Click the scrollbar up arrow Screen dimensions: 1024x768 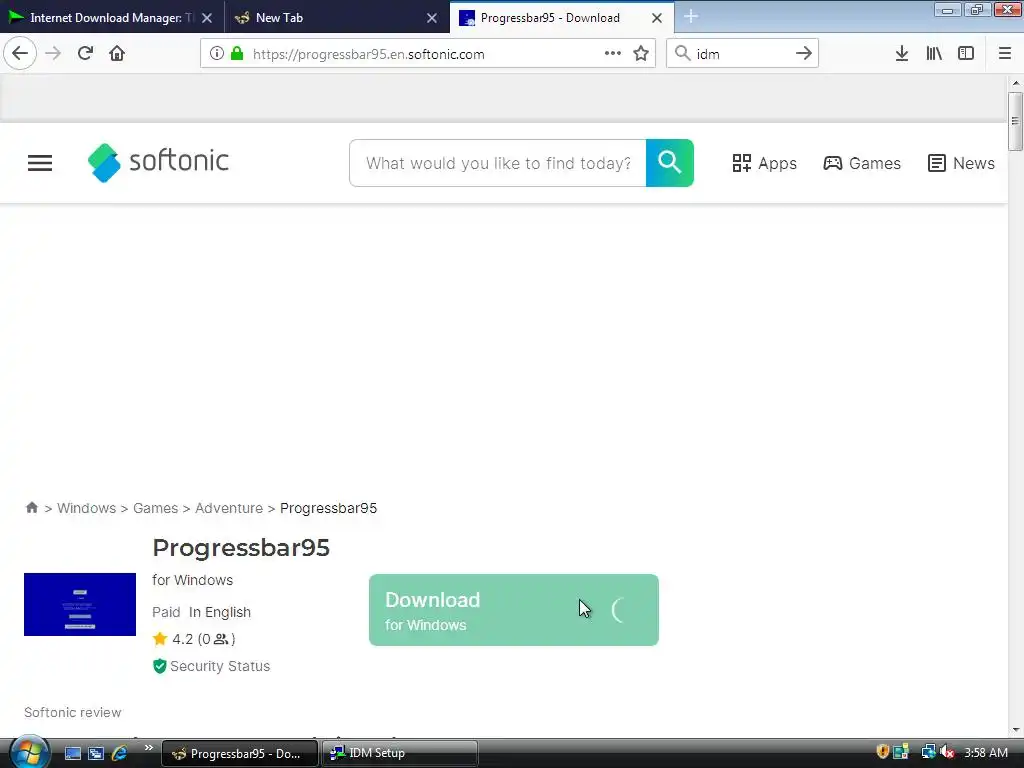tap(1016, 83)
